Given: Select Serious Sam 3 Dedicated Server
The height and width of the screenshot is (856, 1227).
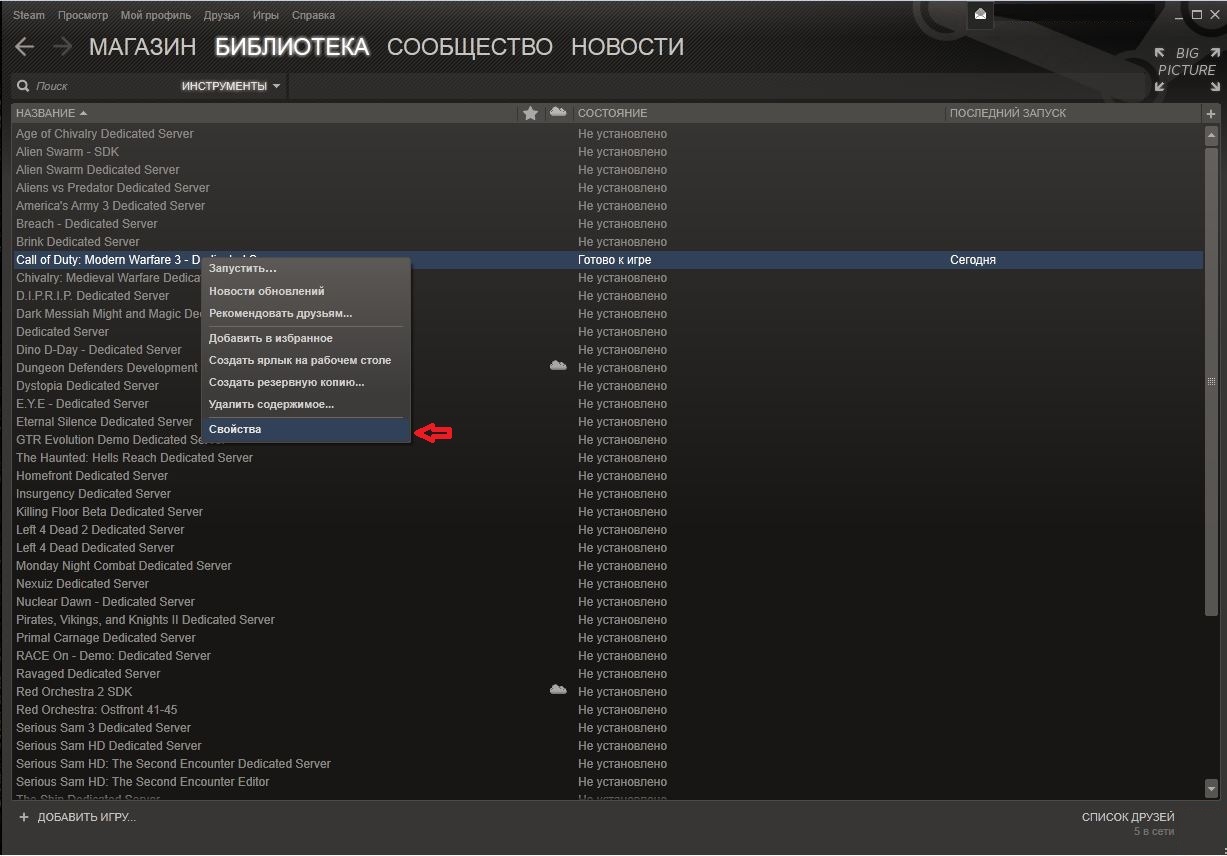Looking at the screenshot, I should (x=103, y=728).
